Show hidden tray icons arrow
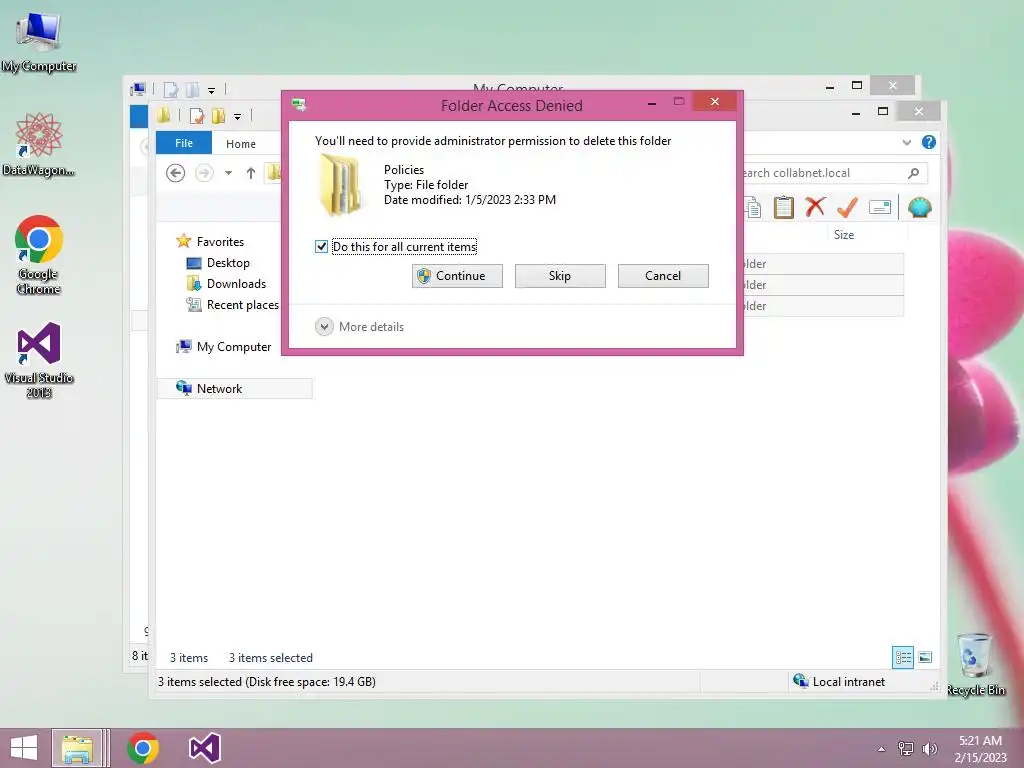Image resolution: width=1024 pixels, height=768 pixels. [882, 749]
